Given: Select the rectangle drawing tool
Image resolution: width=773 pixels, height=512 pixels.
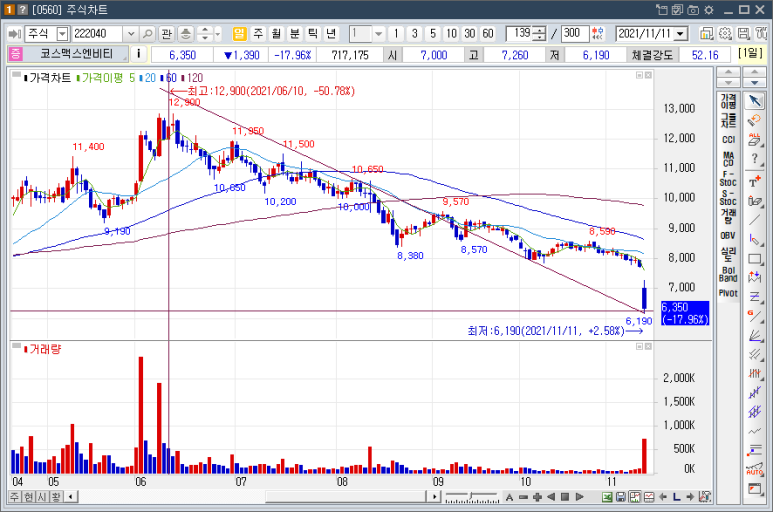Looking at the screenshot, I should tap(754, 259).
